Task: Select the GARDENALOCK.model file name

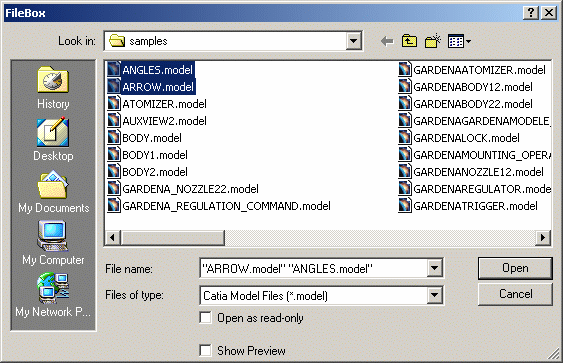Action: tap(466, 138)
